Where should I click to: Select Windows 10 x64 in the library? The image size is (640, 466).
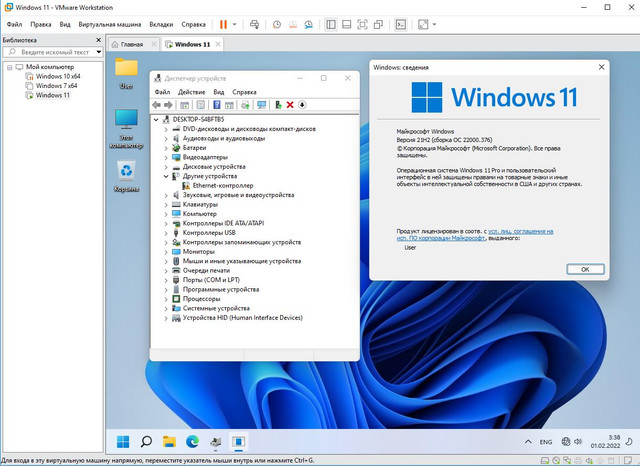click(58, 76)
